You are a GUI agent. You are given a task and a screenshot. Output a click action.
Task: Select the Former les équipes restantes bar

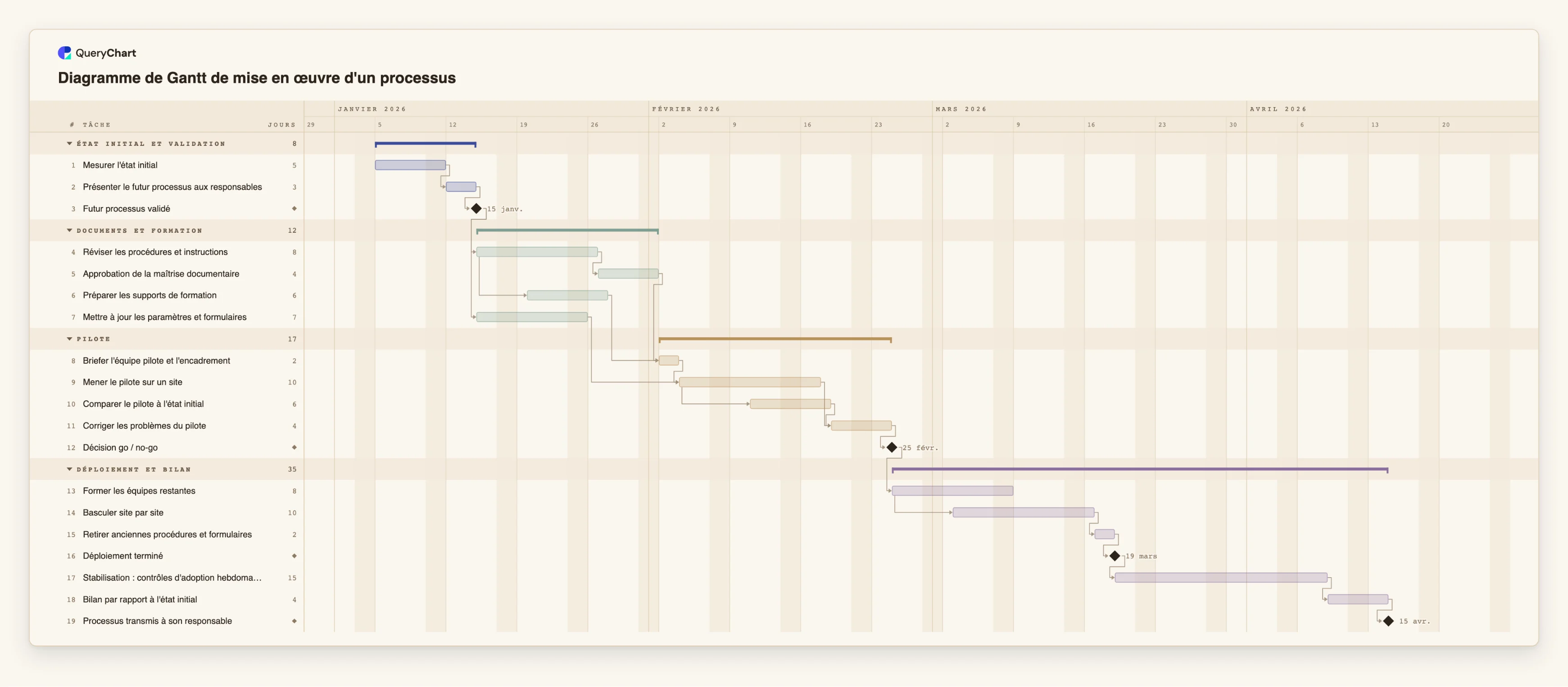(x=952, y=491)
